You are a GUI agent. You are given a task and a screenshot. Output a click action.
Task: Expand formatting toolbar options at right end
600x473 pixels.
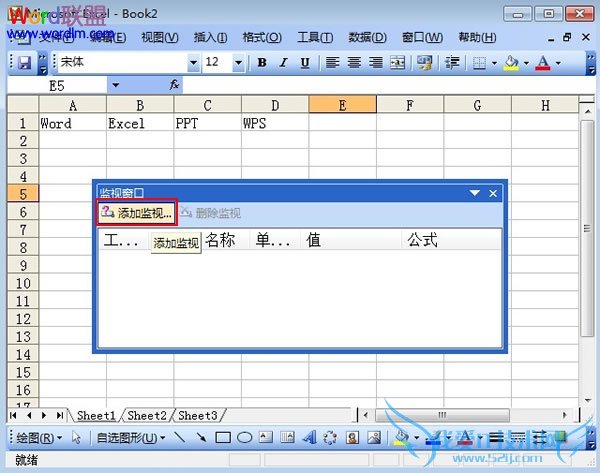[591, 63]
